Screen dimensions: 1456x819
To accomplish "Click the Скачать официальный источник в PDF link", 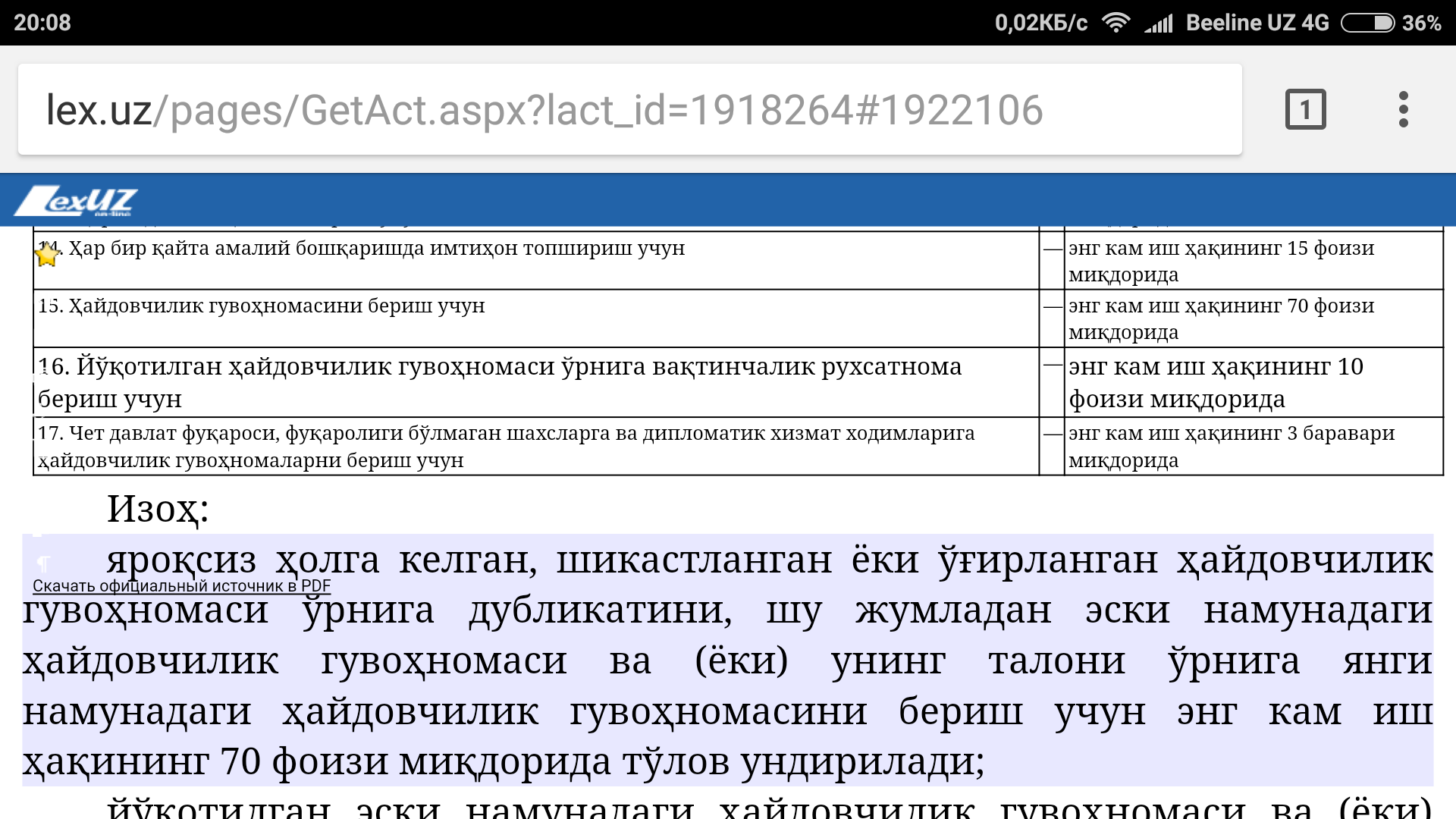I will pos(181,586).
